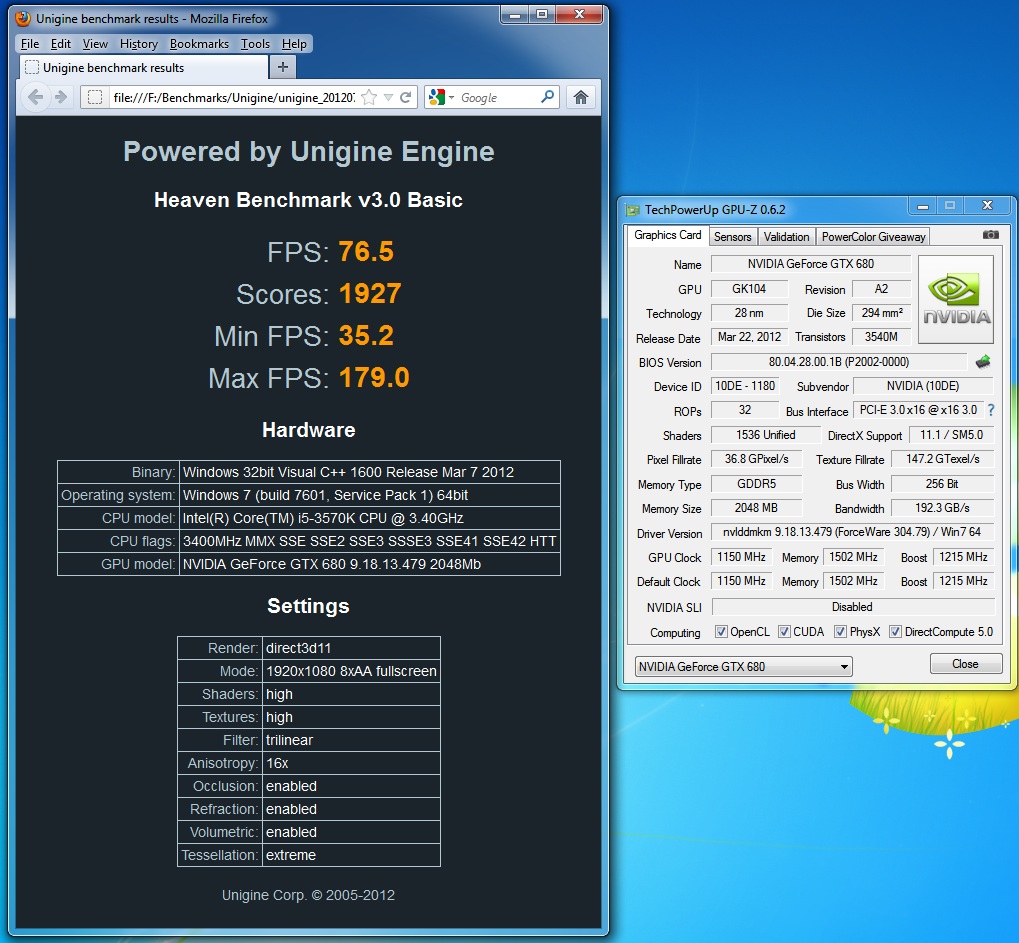This screenshot has height=943, width=1019.
Task: Click the Firefox logo in title bar
Action: point(23,18)
